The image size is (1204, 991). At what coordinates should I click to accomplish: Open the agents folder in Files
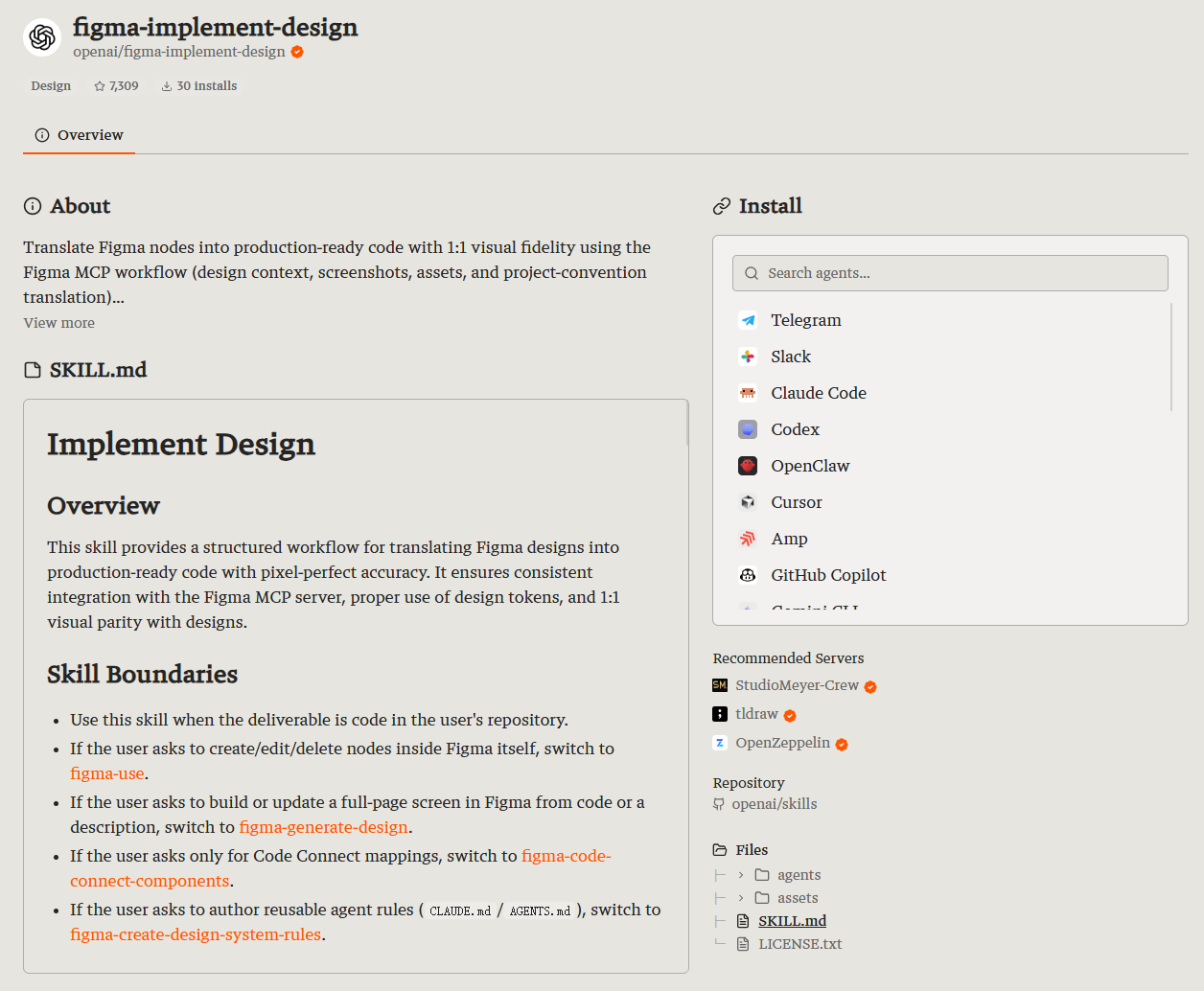point(799,875)
